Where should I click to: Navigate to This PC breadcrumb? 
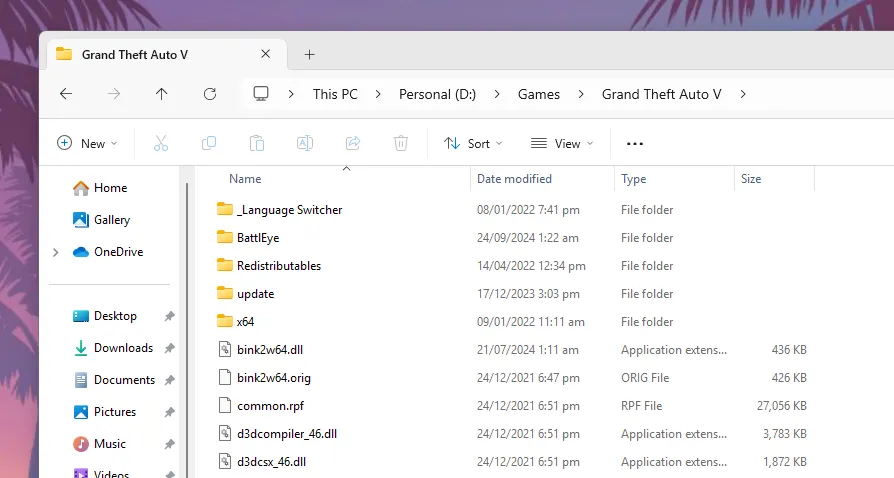[335, 94]
